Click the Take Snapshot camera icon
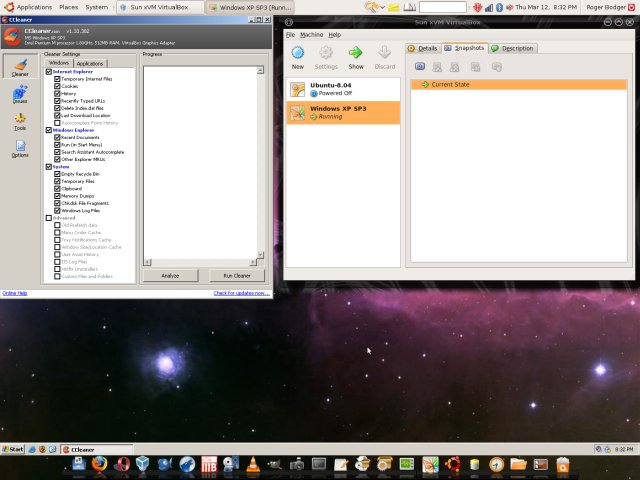 (420, 66)
